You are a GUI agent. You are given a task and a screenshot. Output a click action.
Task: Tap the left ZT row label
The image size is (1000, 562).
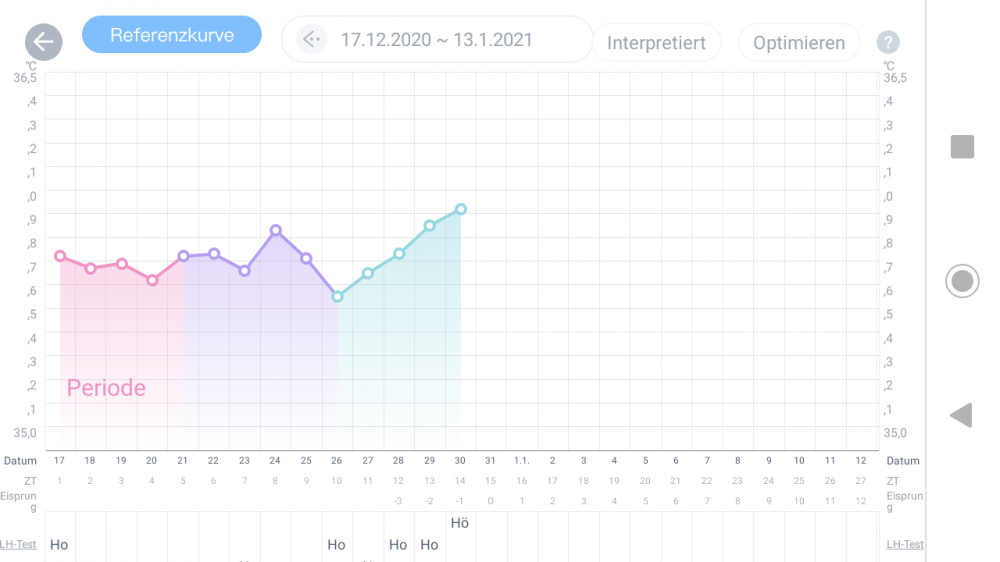coord(30,481)
